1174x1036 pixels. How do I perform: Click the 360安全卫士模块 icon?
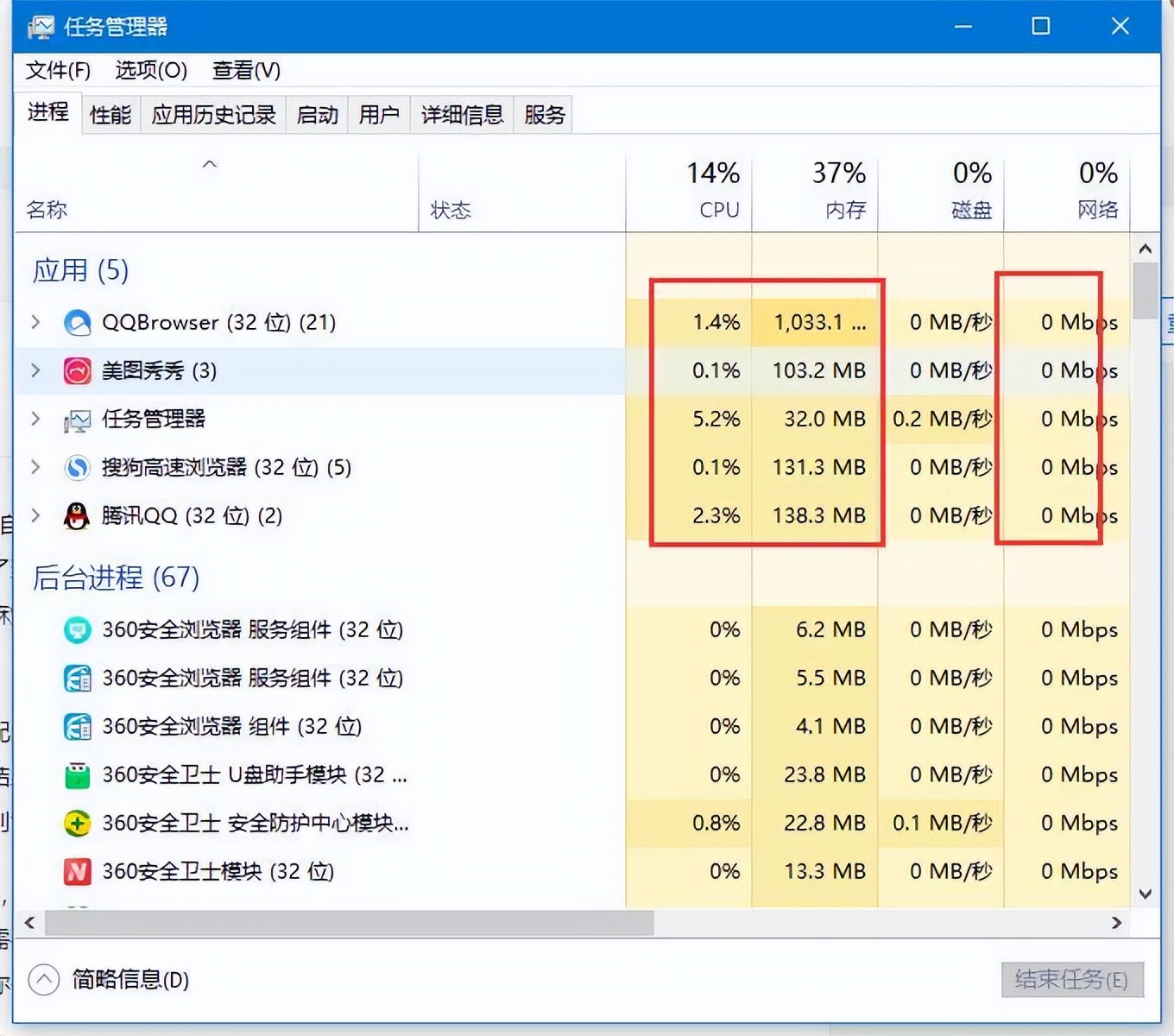click(x=77, y=872)
